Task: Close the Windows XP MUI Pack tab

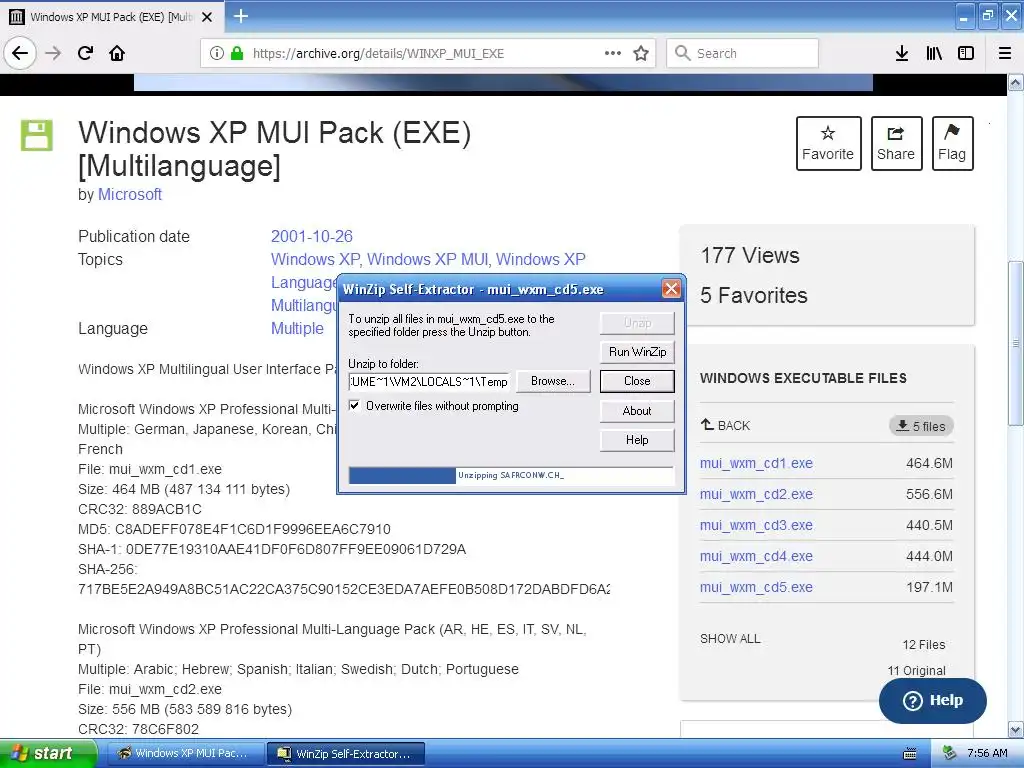Action: click(207, 17)
